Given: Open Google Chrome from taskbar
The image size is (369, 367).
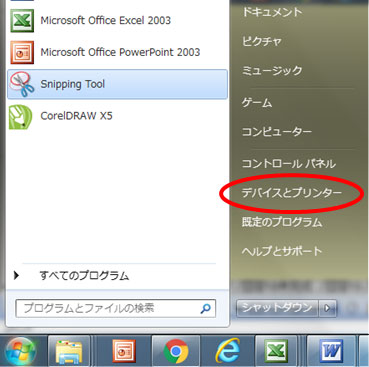Looking at the screenshot, I should coord(176,351).
